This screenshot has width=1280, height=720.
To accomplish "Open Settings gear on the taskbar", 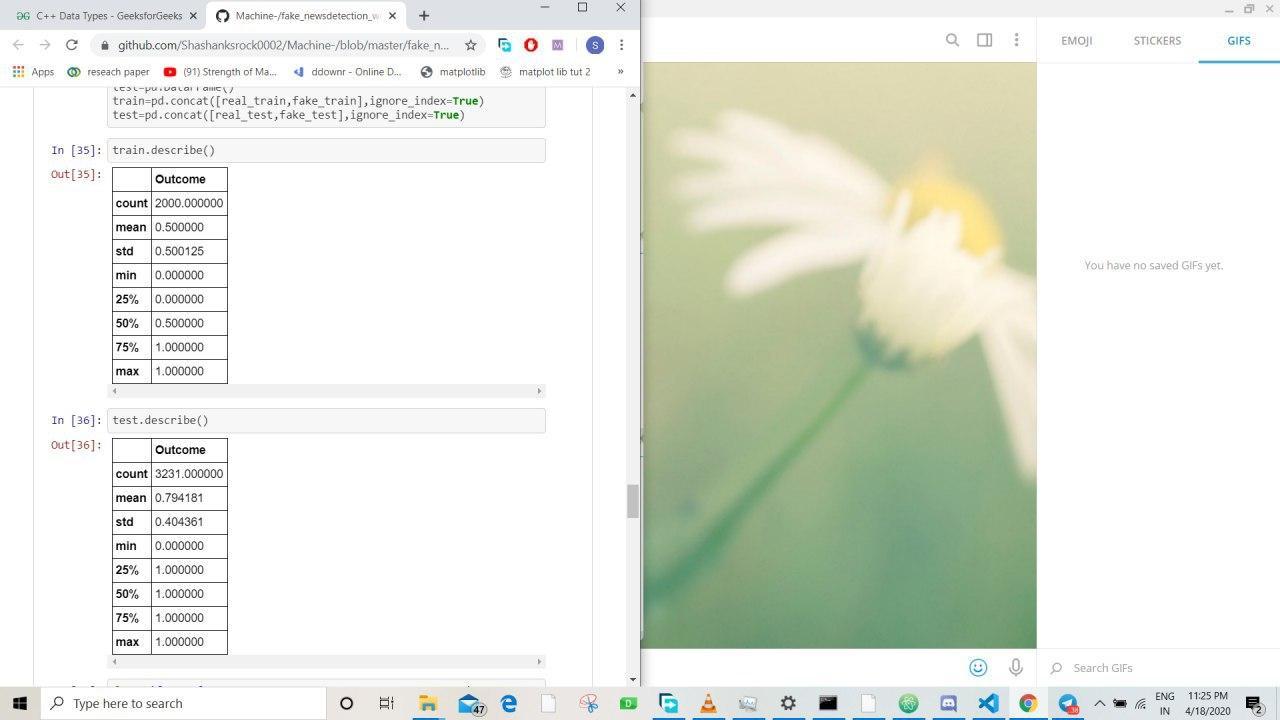I will [x=788, y=703].
